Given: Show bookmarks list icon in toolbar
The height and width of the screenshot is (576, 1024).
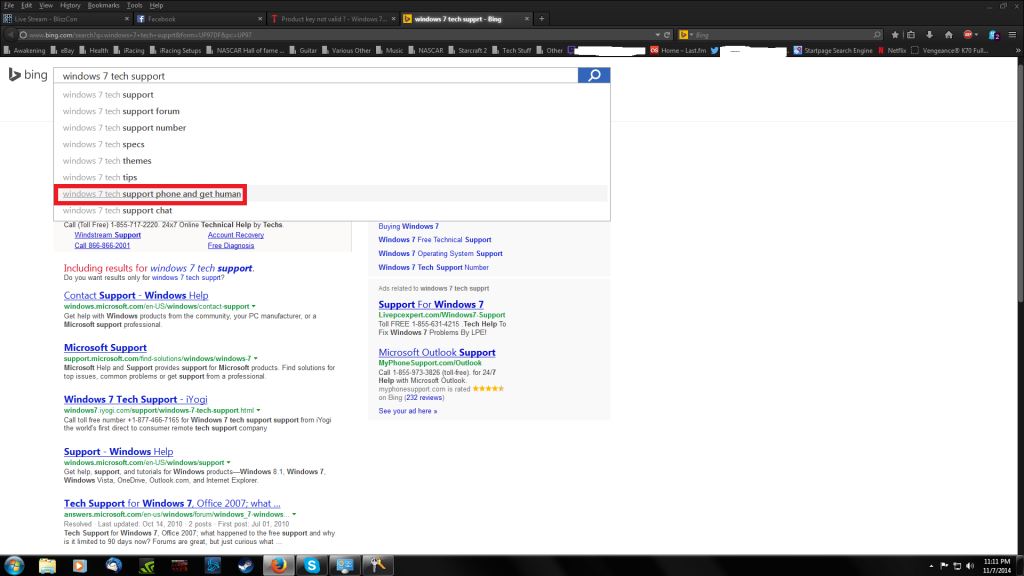Looking at the screenshot, I should tap(911, 35).
